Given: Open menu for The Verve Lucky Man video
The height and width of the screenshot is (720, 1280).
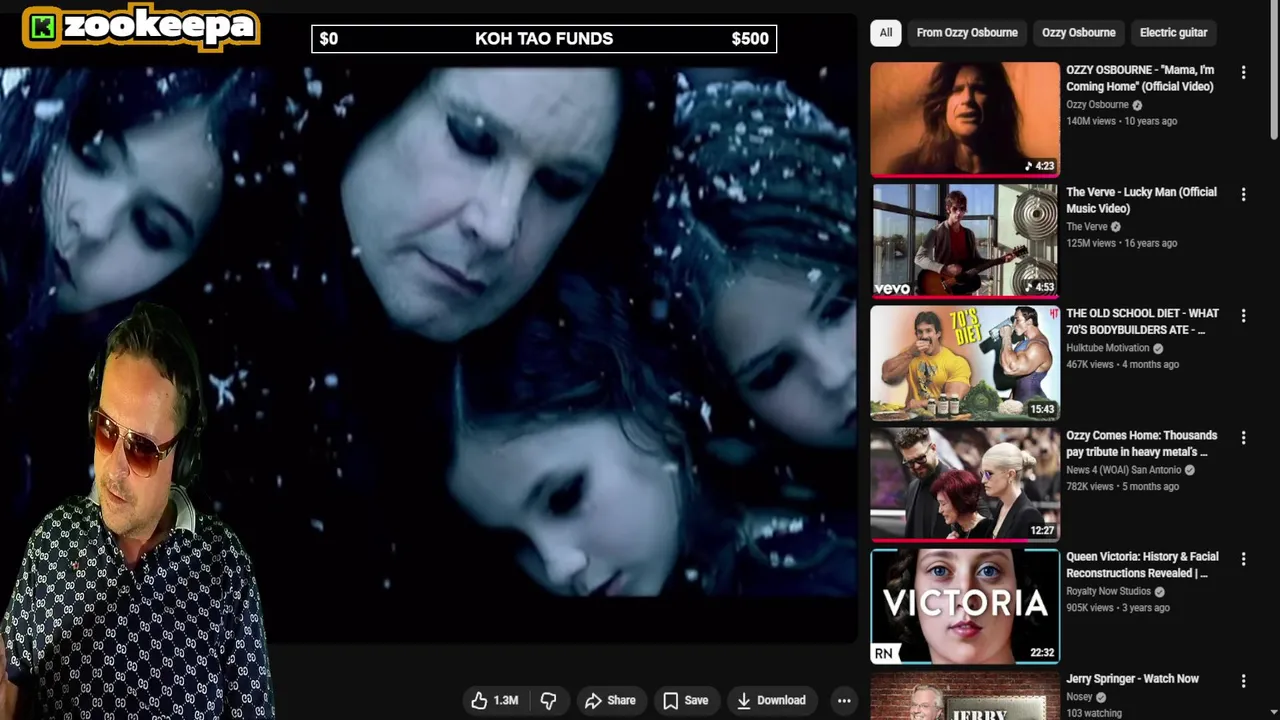Looking at the screenshot, I should click(x=1243, y=195).
